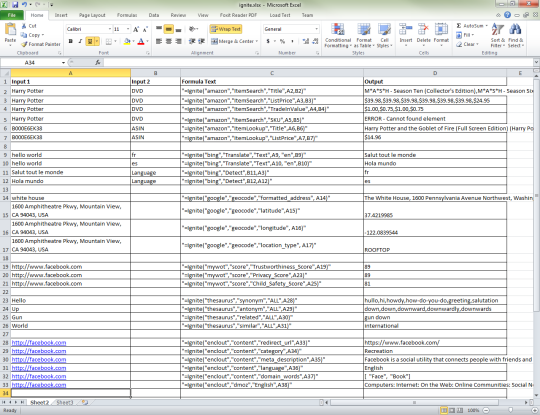Select column C header
The width and height of the screenshot is (540, 415).
272,73
